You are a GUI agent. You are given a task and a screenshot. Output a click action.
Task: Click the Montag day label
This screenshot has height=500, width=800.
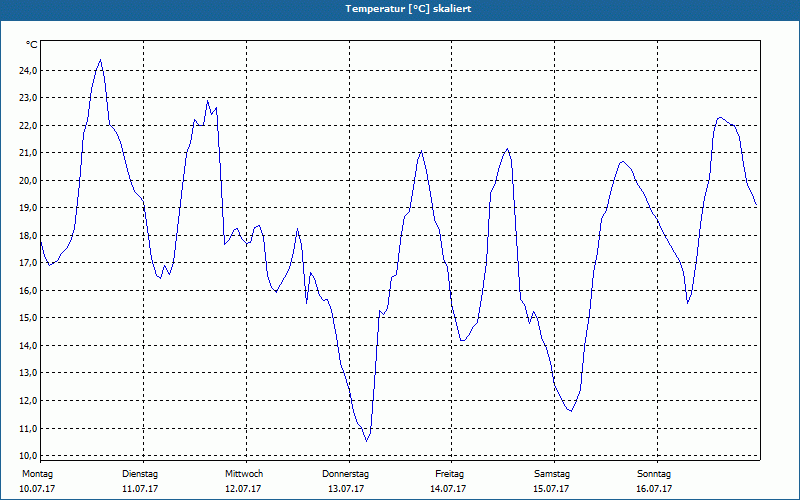click(37, 474)
